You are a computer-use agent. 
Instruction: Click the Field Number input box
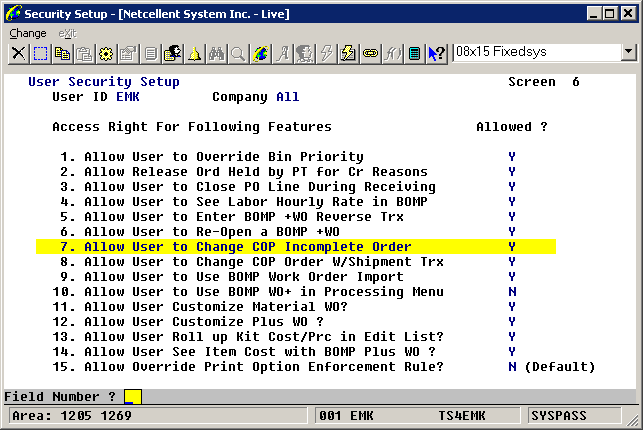(x=132, y=396)
